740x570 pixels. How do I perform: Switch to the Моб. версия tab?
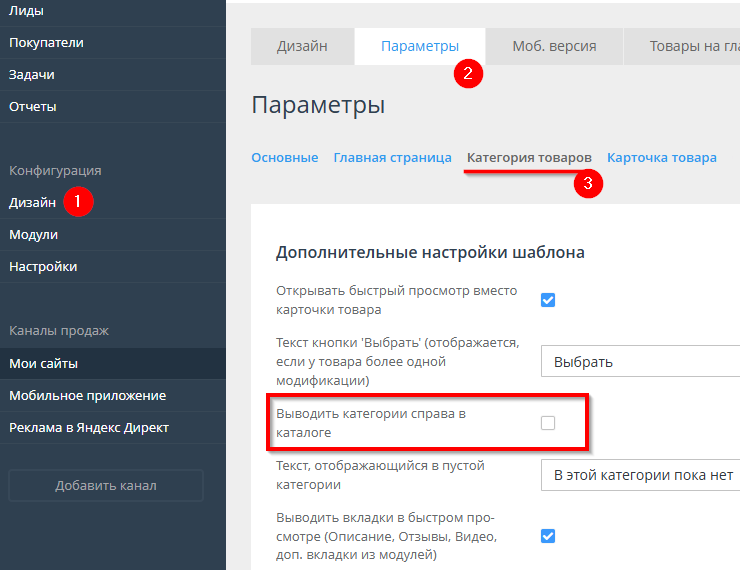pos(554,46)
